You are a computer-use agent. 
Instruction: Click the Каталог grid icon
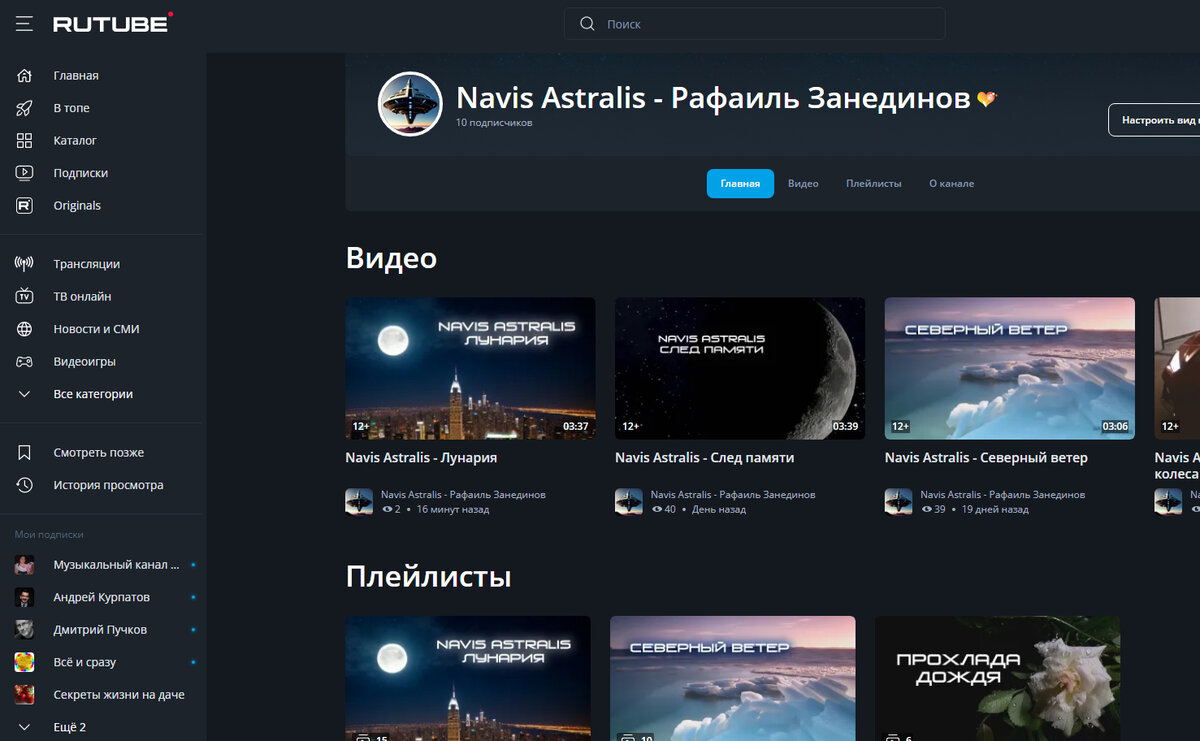24,140
